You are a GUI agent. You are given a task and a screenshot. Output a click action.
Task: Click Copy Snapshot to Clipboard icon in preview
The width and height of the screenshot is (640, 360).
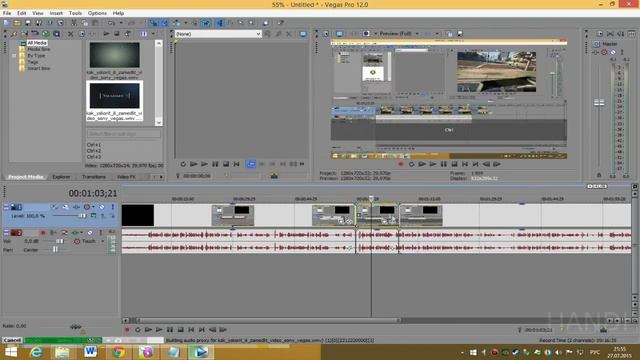(449, 33)
